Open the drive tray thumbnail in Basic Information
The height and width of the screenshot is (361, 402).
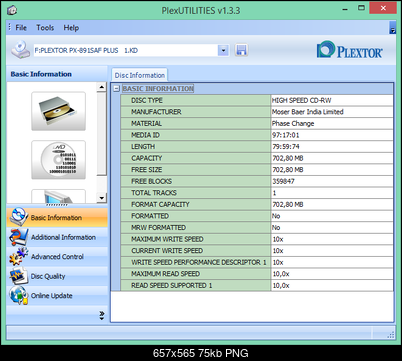point(58,111)
